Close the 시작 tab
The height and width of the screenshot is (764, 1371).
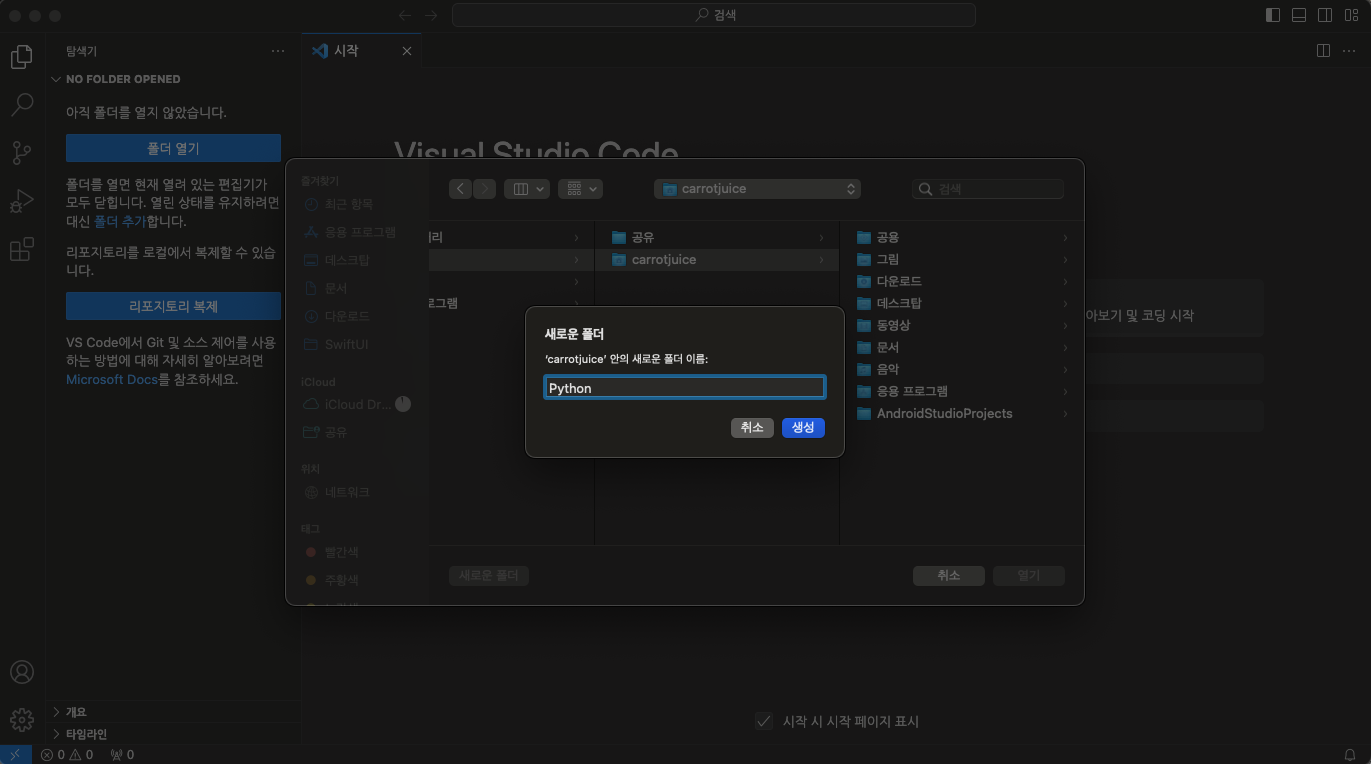click(406, 51)
